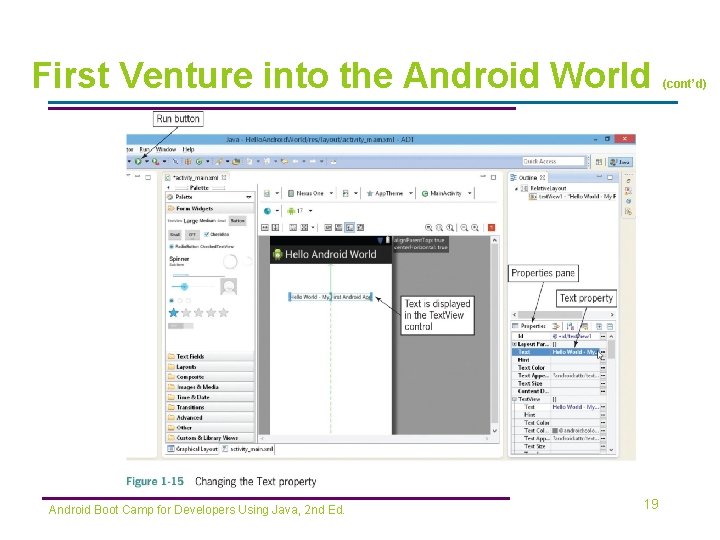Viewport: 720px width, 540px height.
Task: Click the Content Description property row
Action: tap(558, 391)
